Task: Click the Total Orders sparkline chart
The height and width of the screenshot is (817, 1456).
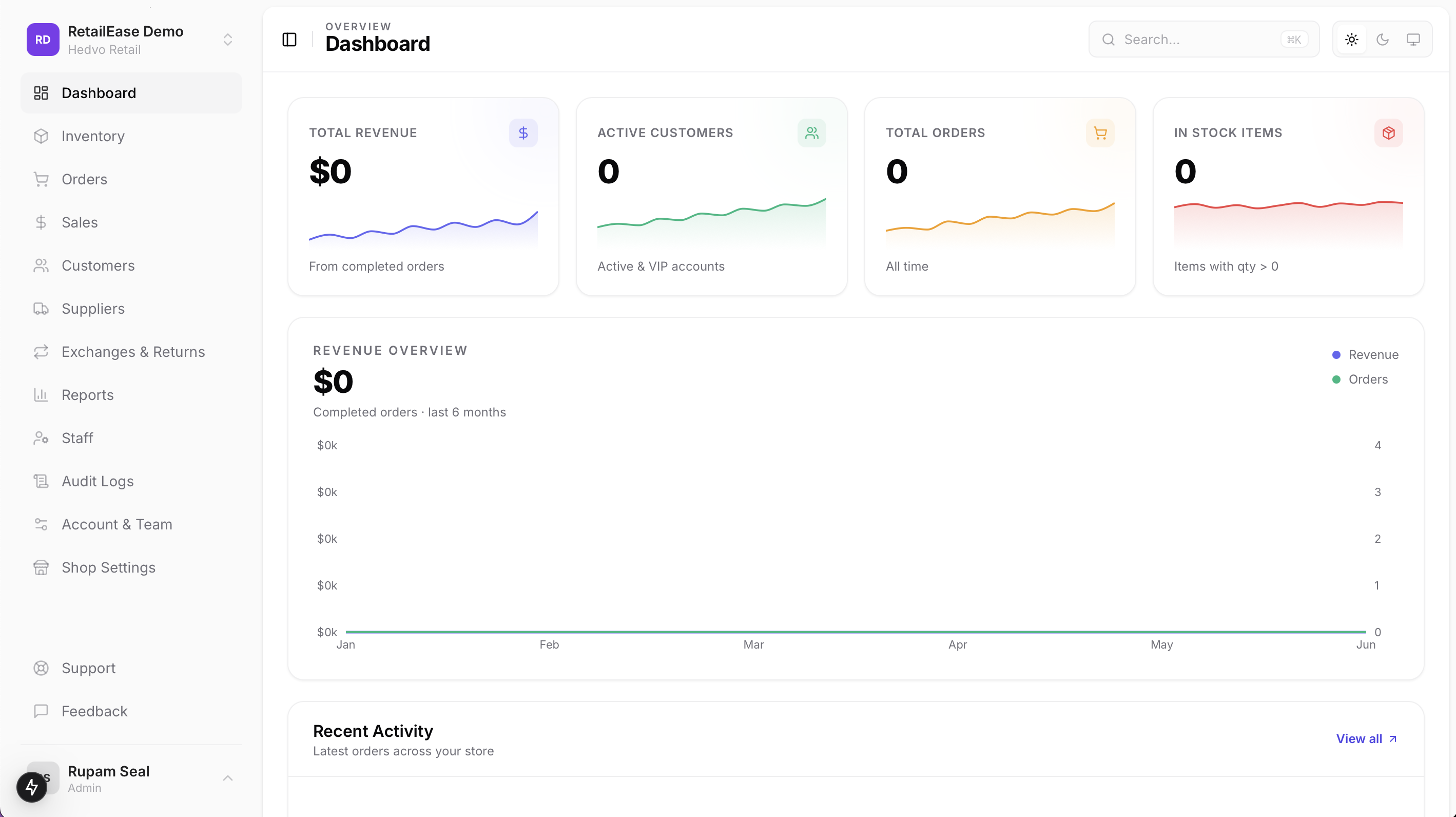Action: tap(1000, 224)
